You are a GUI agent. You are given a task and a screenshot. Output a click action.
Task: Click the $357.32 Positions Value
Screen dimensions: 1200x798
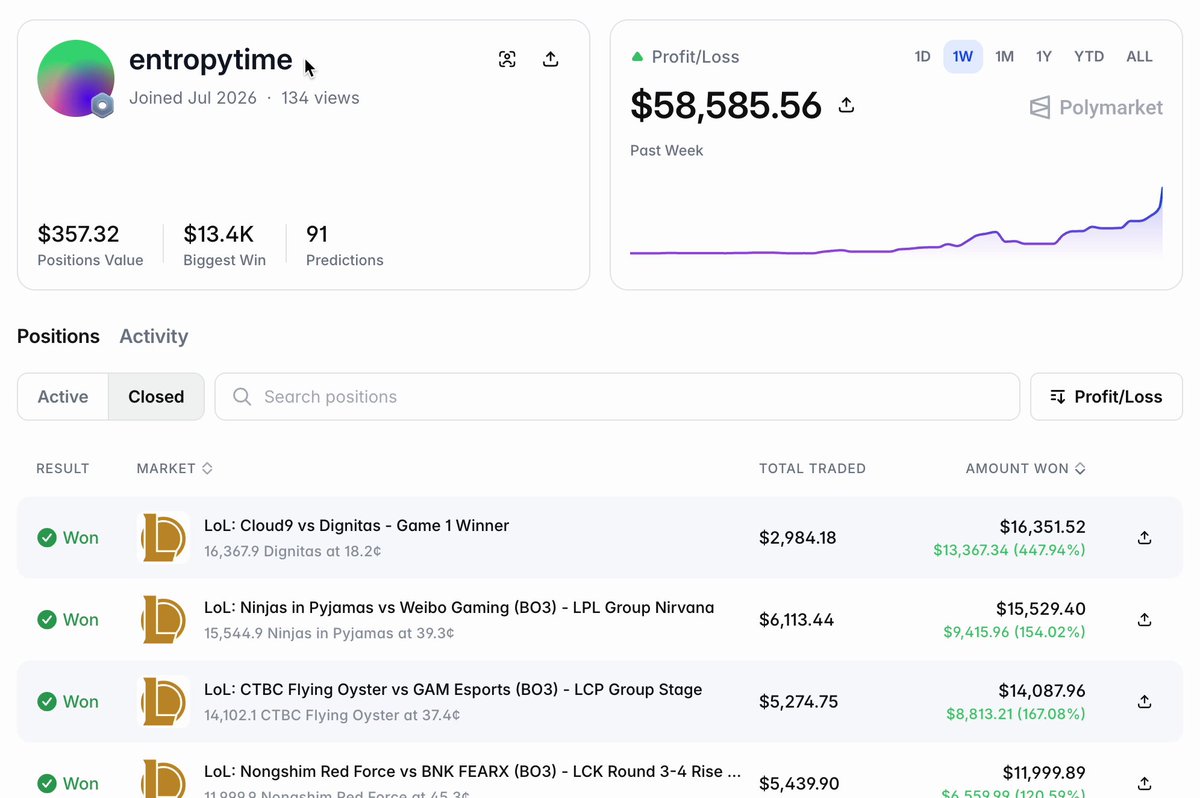78,234
